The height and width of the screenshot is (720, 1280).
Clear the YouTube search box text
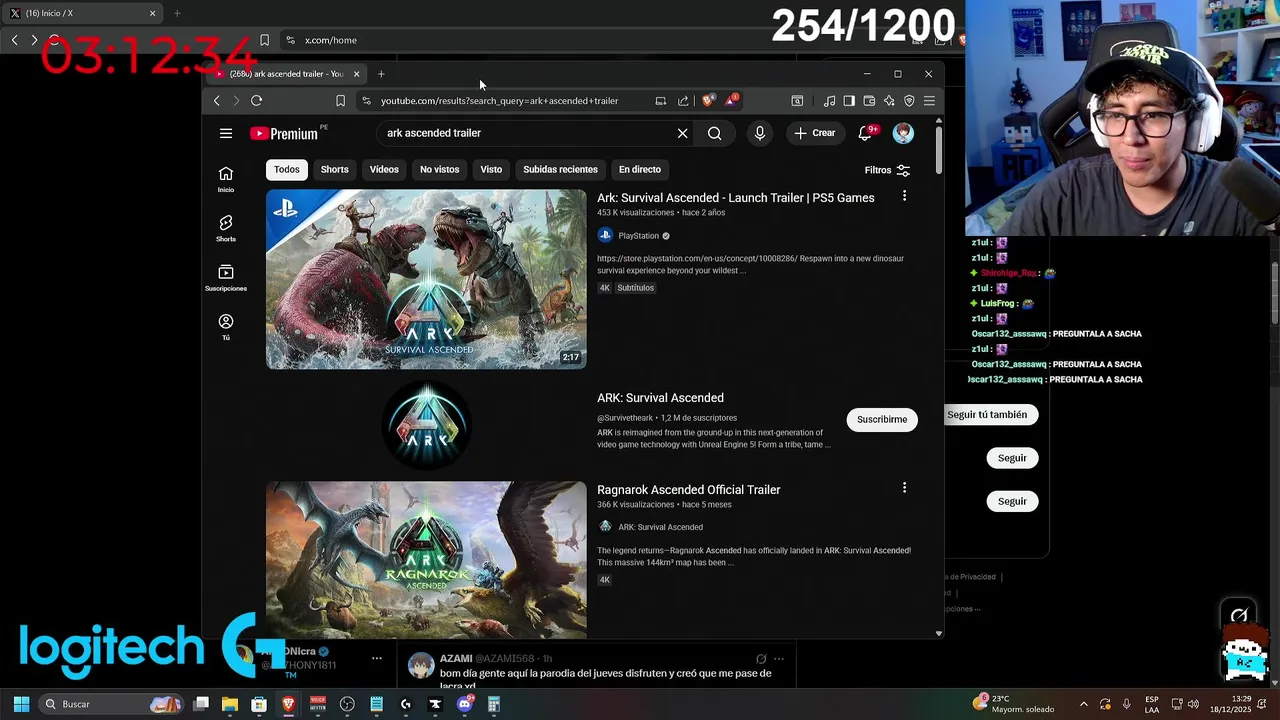[682, 133]
